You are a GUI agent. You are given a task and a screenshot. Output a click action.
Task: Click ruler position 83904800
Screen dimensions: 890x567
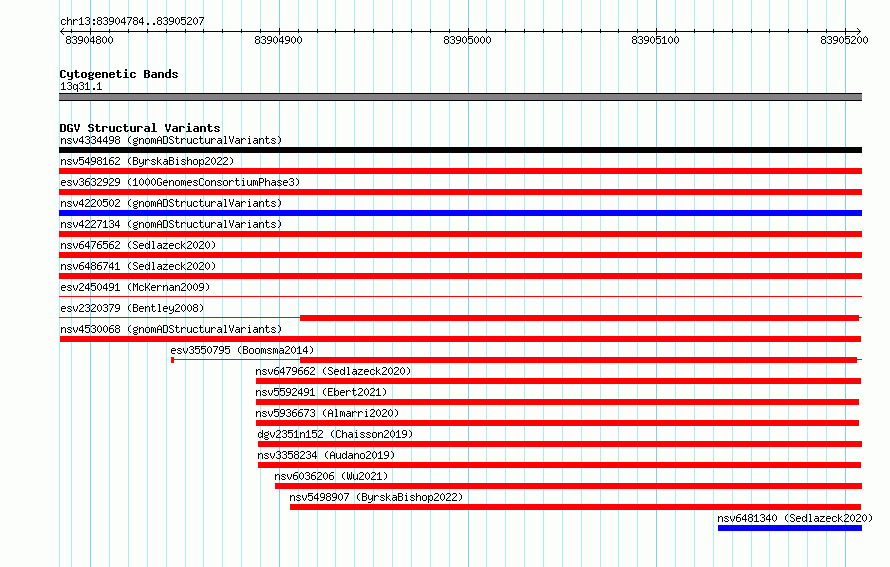click(89, 40)
